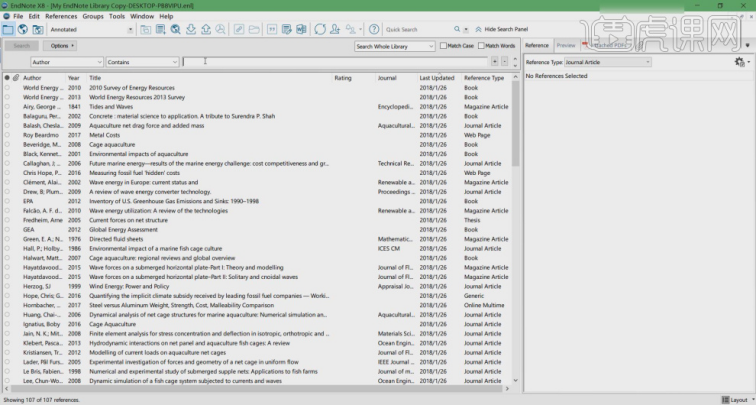756x405 pixels.
Task: Click the Sync Library circular arrows icon
Action: pyautogui.click(x=320, y=30)
